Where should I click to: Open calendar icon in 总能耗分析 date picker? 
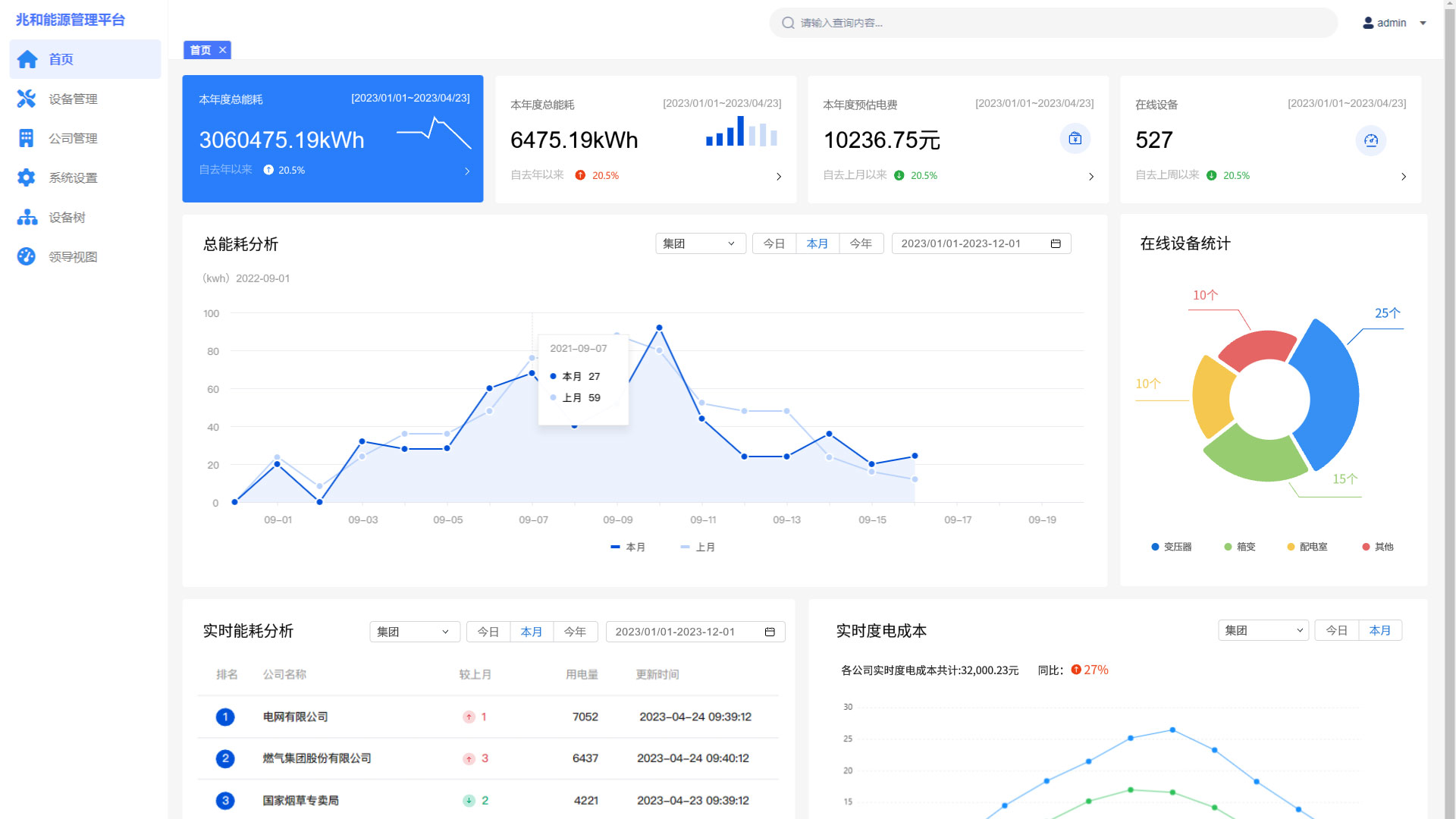click(x=1056, y=243)
